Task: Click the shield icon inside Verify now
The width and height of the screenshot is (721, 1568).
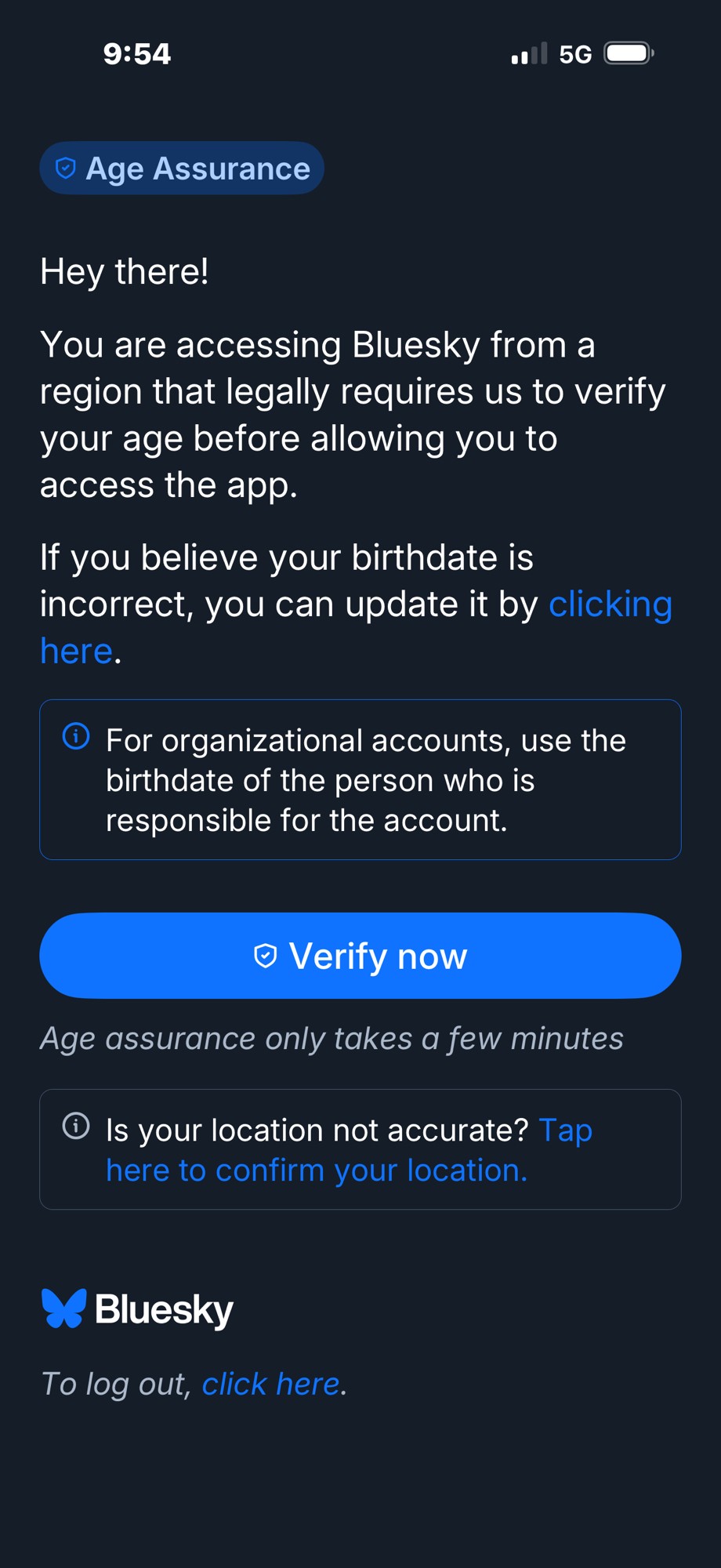Action: (266, 956)
